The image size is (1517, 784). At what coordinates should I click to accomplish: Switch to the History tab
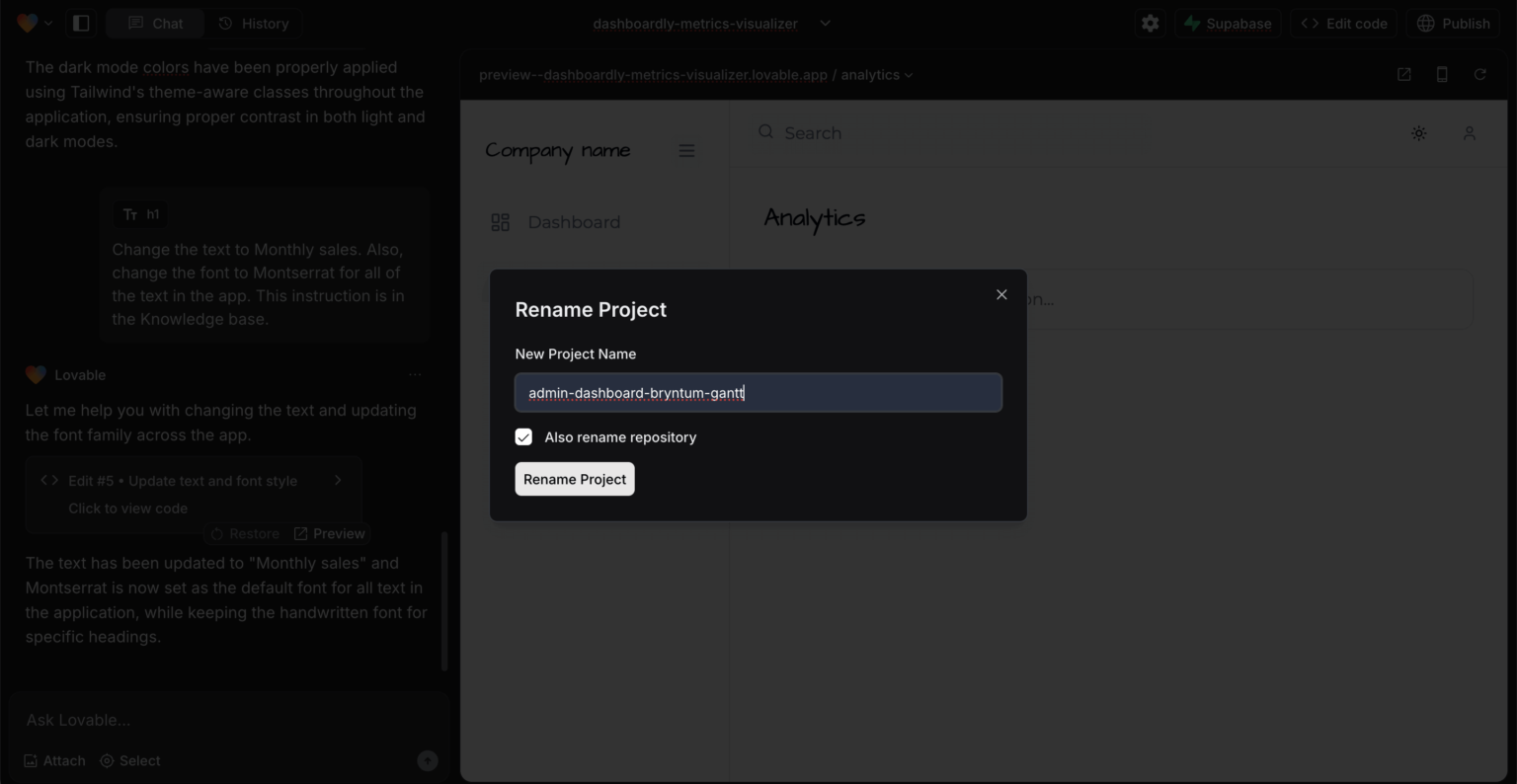click(x=254, y=23)
